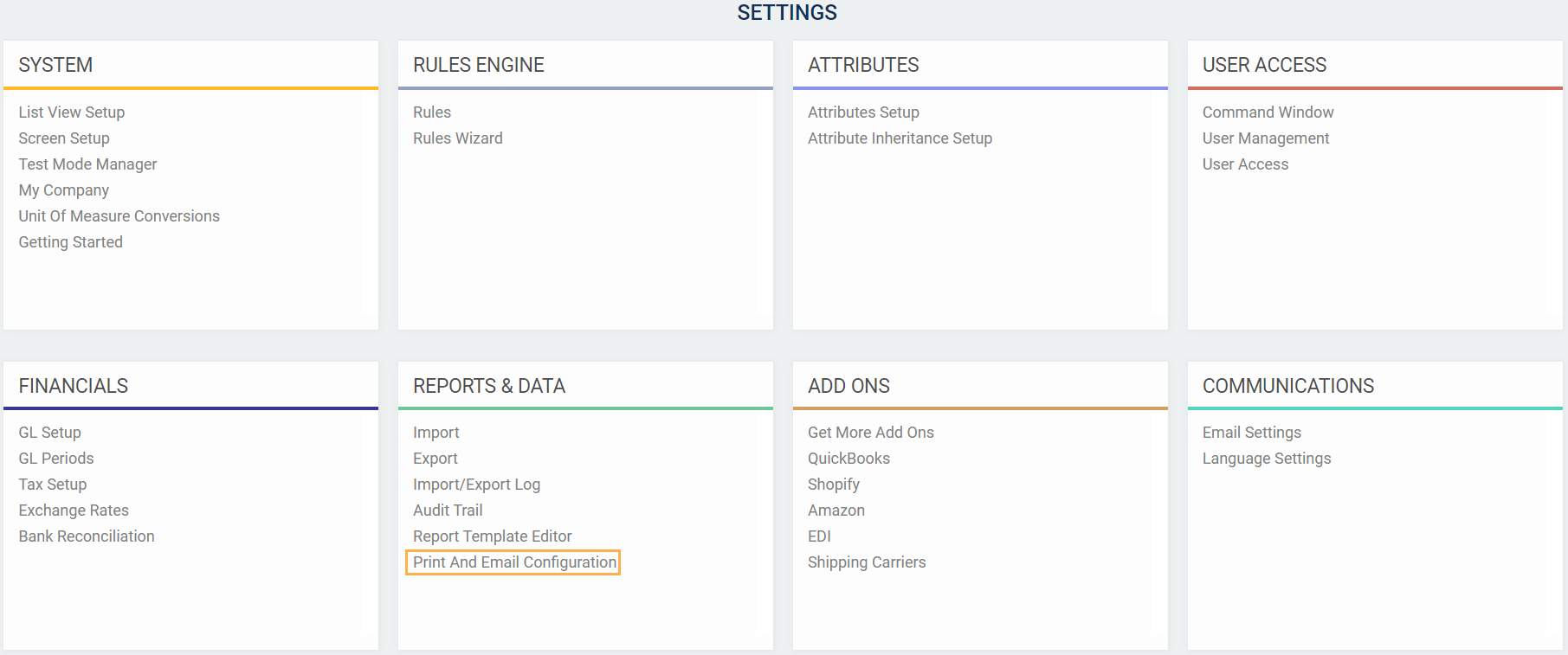Open Test Mode Manager

pos(87,164)
